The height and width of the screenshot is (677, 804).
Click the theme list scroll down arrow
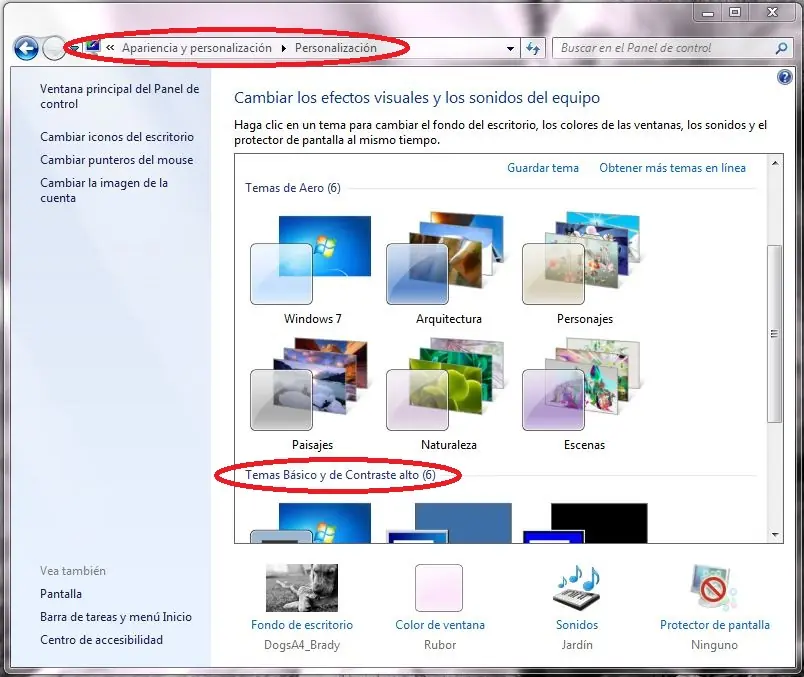(775, 534)
